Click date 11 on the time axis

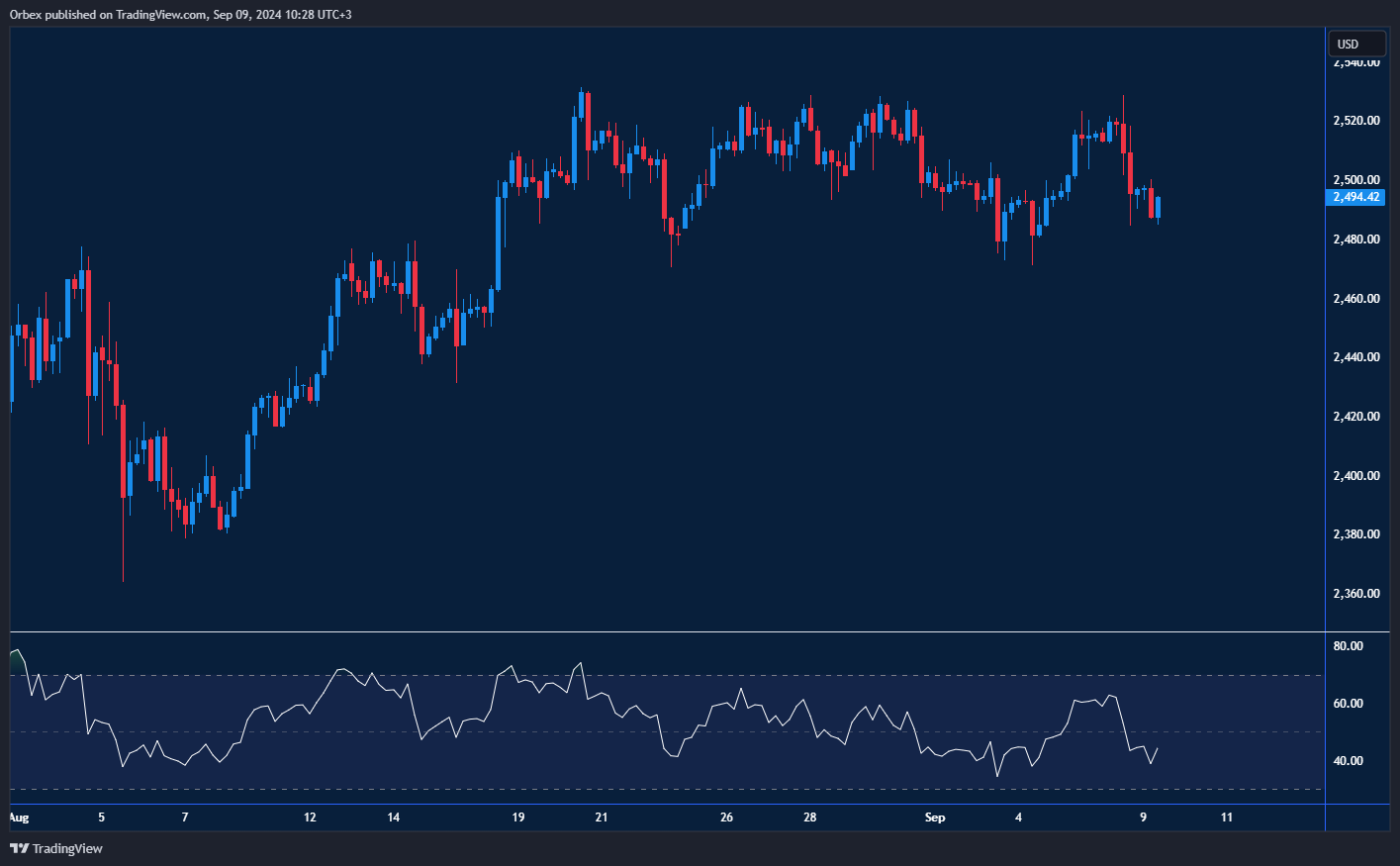point(1227,818)
